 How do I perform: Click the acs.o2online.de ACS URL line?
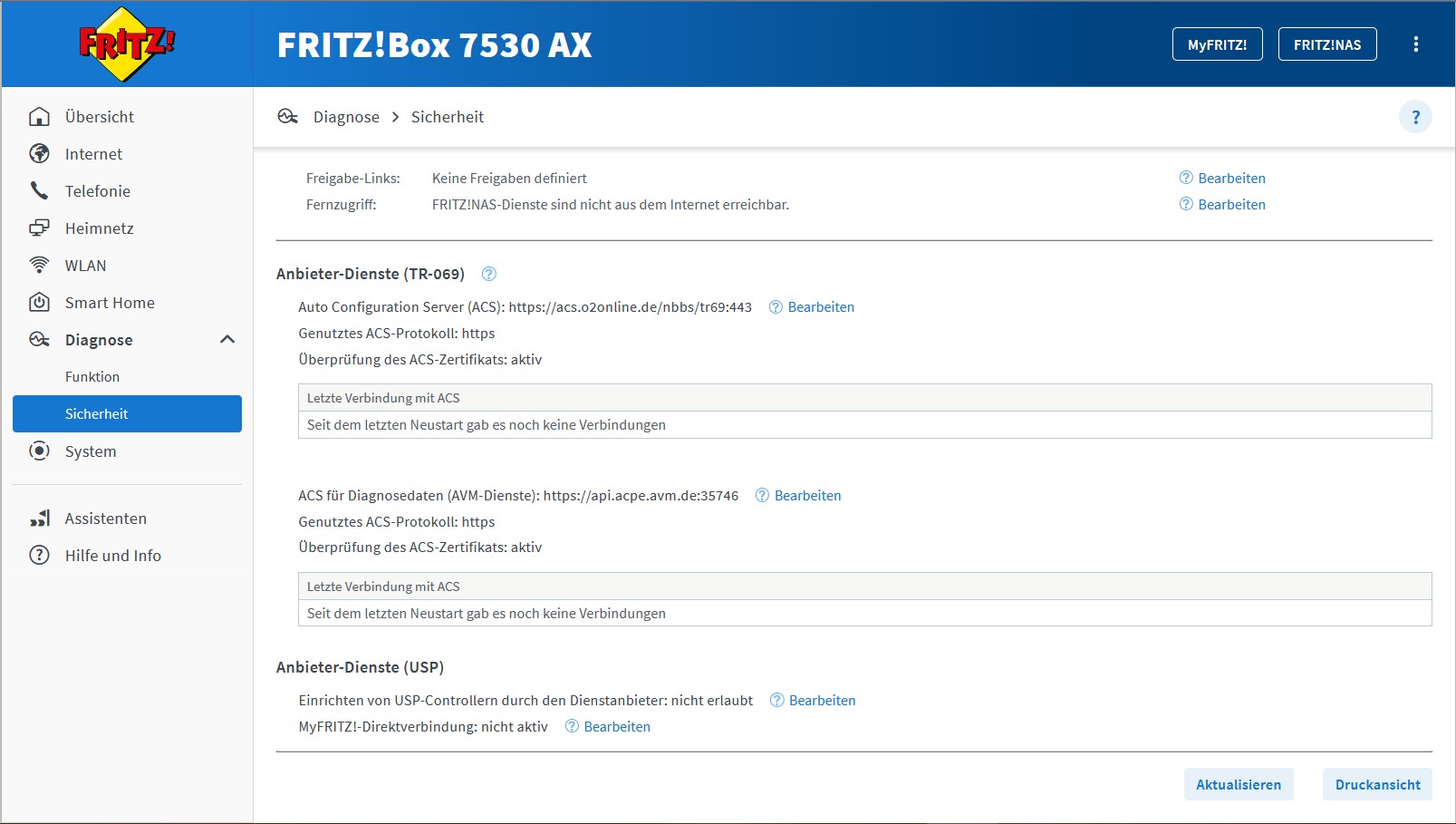pos(525,307)
